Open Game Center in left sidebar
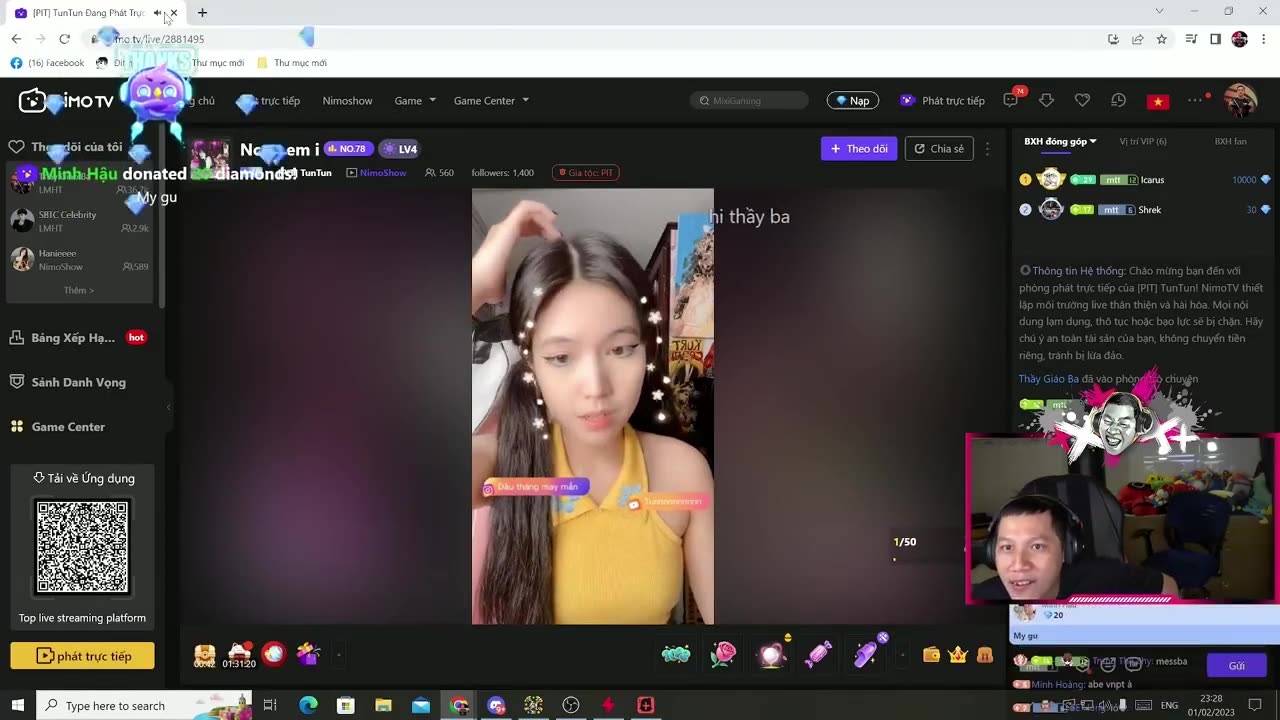The image size is (1280, 720). coord(58,427)
